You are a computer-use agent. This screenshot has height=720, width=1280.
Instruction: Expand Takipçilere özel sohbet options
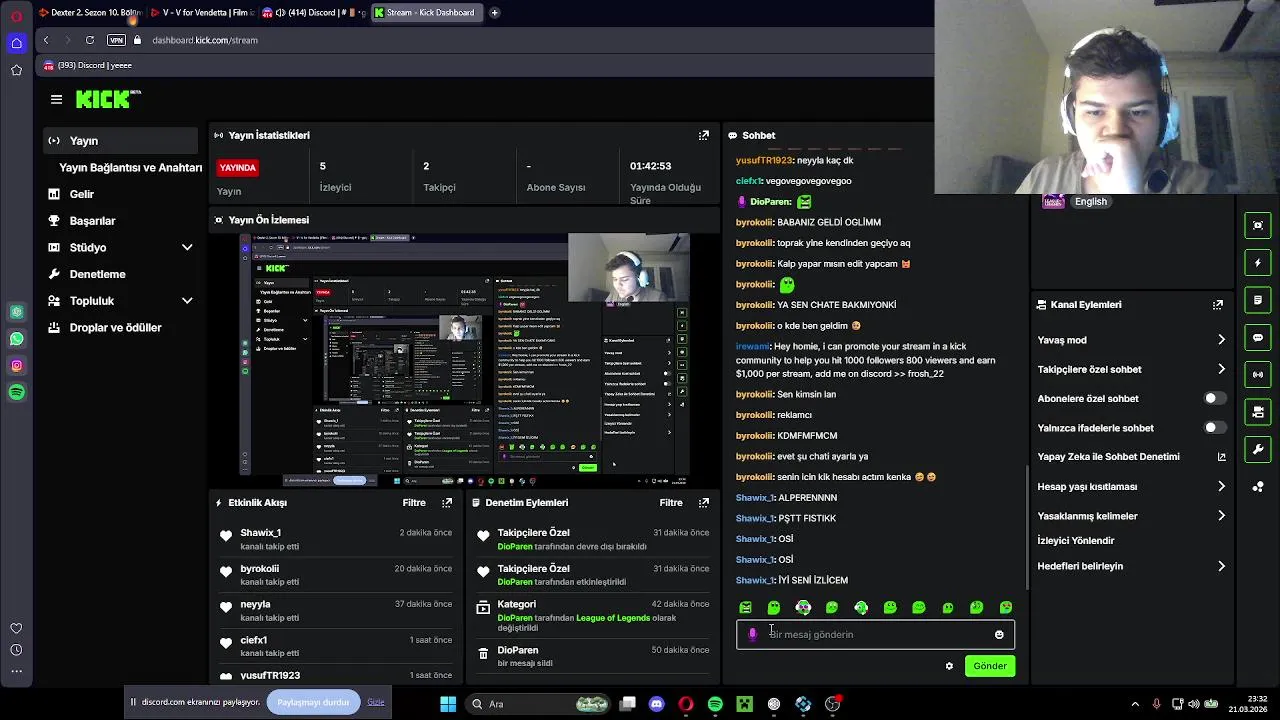[1221, 369]
